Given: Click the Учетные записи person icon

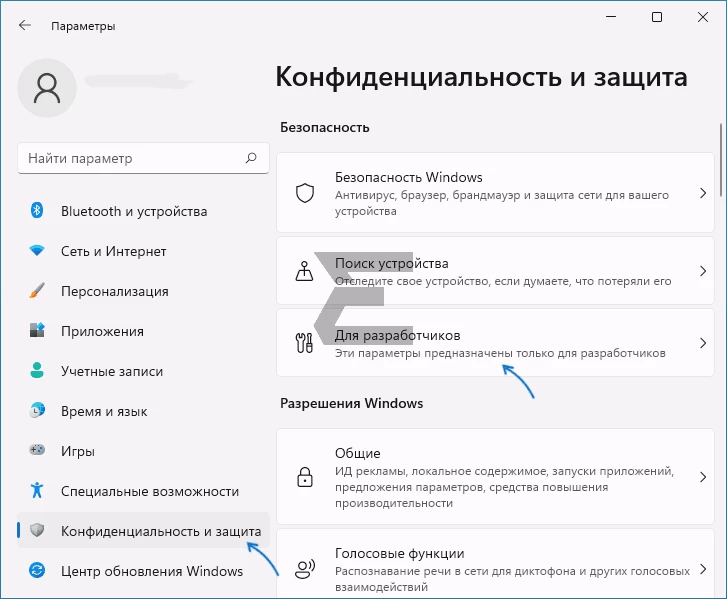Looking at the screenshot, I should click(37, 370).
